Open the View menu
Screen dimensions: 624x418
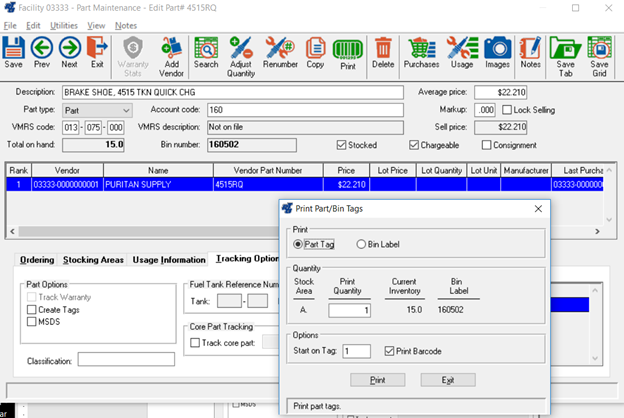pyautogui.click(x=96, y=25)
